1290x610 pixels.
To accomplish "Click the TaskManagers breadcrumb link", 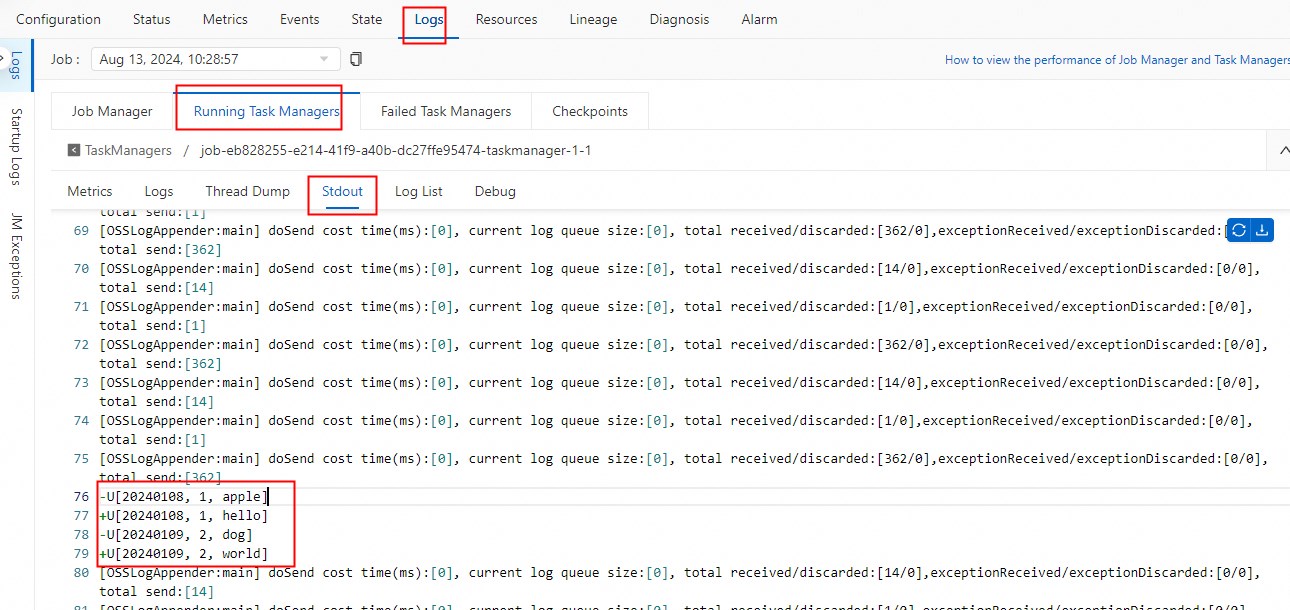I will click(x=128, y=150).
